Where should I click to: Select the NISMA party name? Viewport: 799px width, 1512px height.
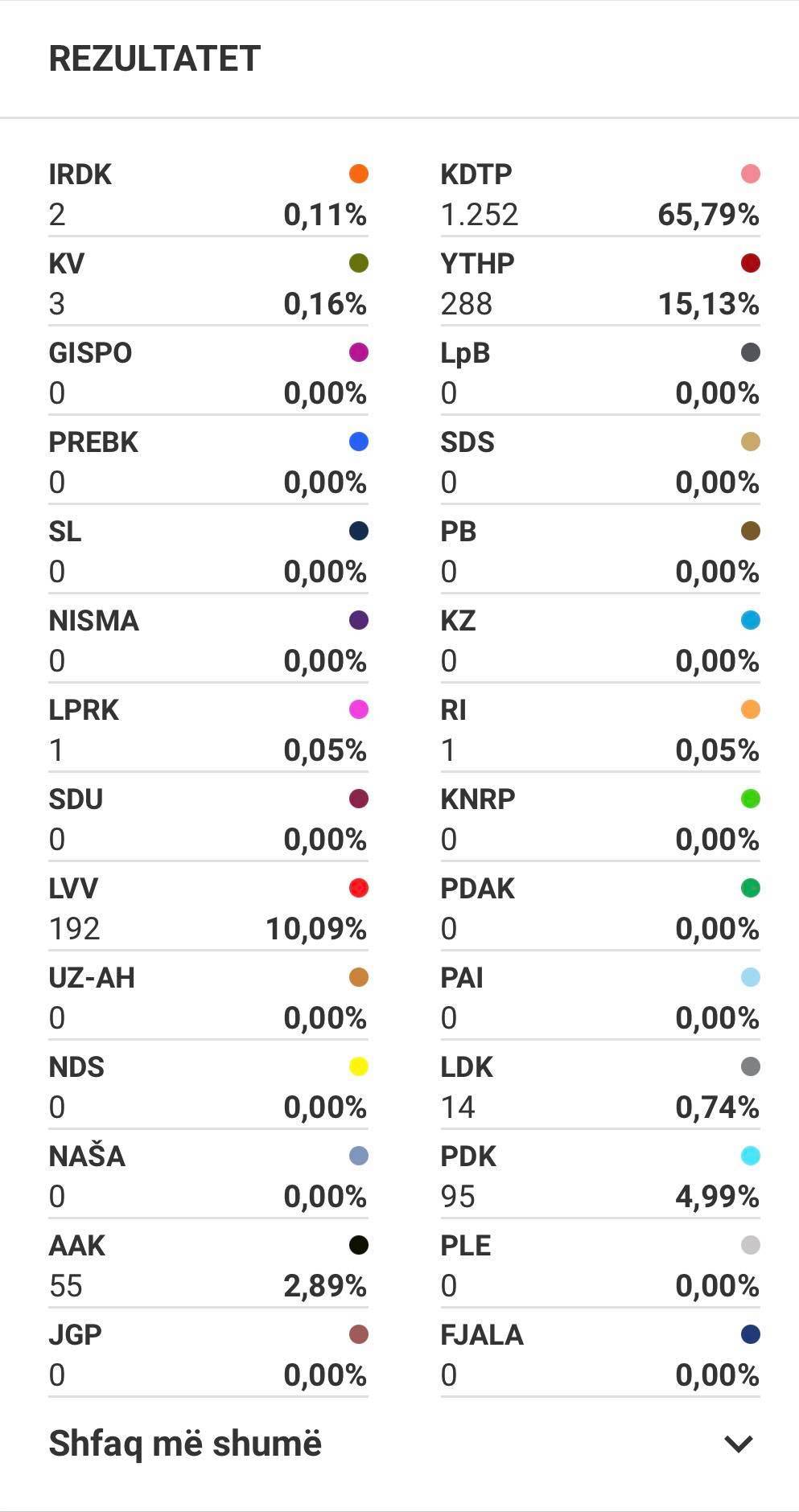[93, 620]
